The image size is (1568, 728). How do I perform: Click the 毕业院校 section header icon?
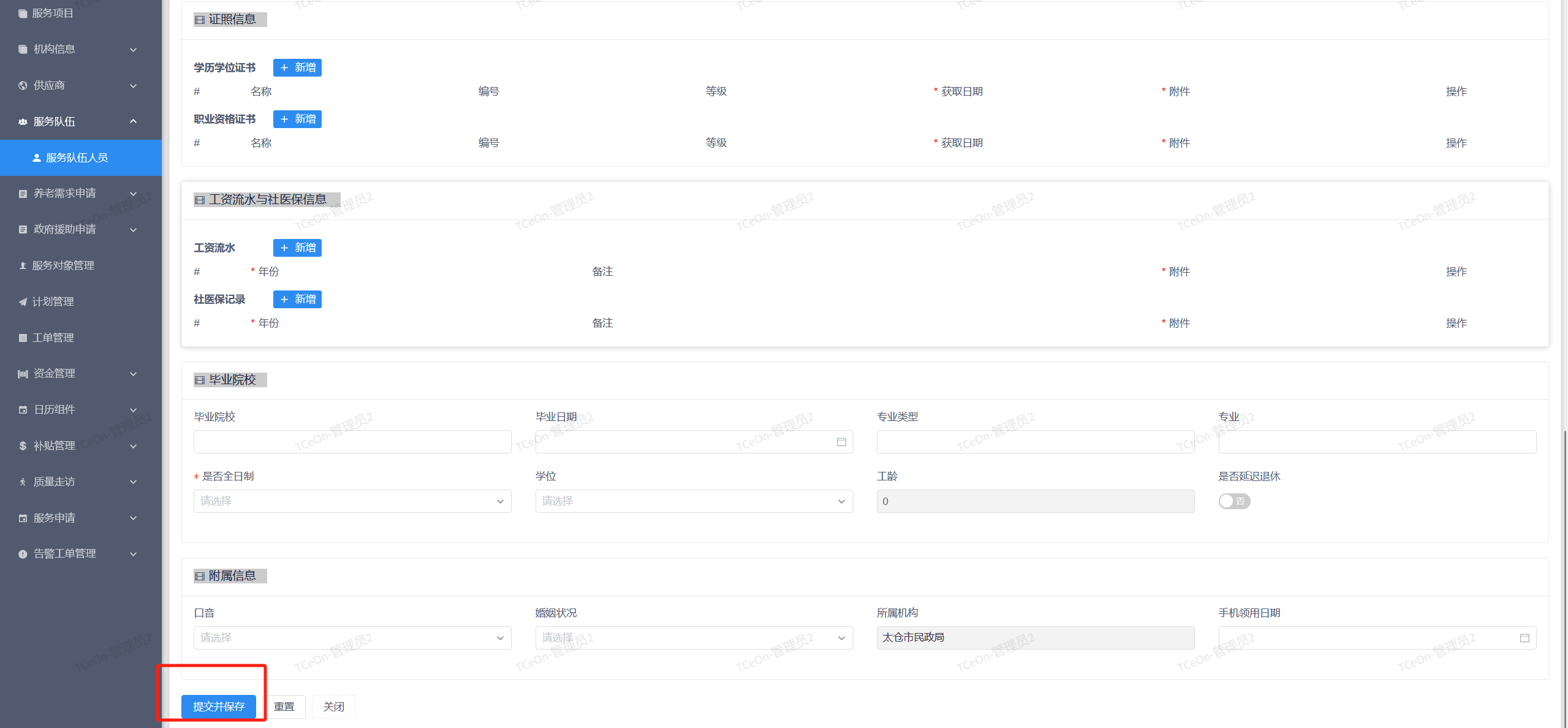[x=200, y=381]
